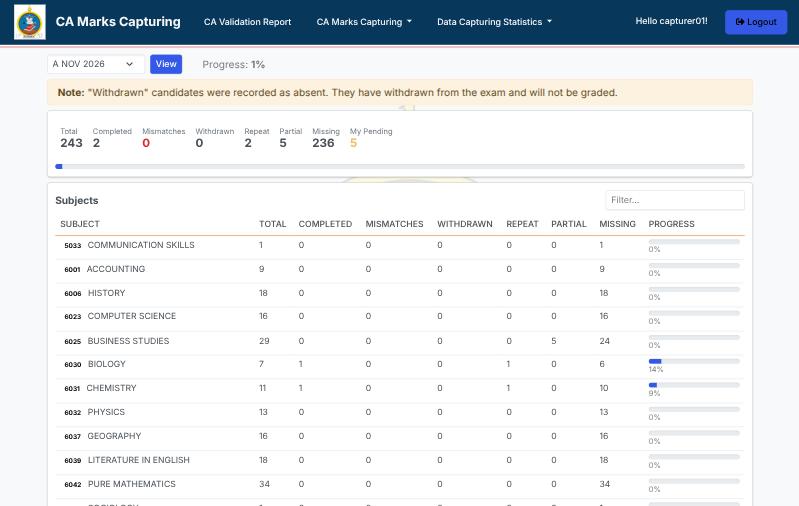Image resolution: width=799 pixels, height=506 pixels.
Task: Click the View button
Action: click(166, 64)
